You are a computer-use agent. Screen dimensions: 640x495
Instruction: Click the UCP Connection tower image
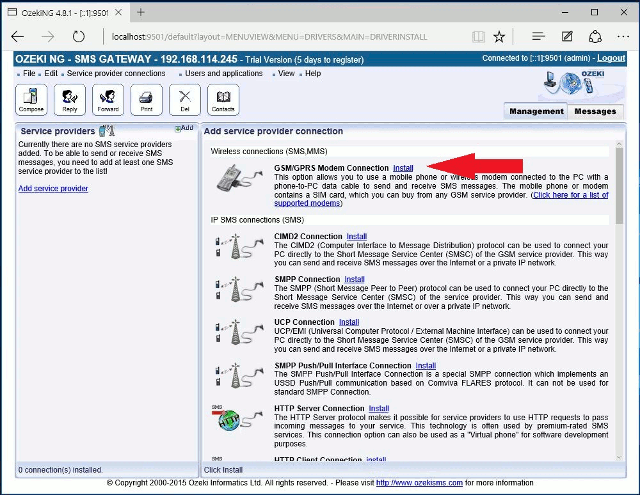239,332
